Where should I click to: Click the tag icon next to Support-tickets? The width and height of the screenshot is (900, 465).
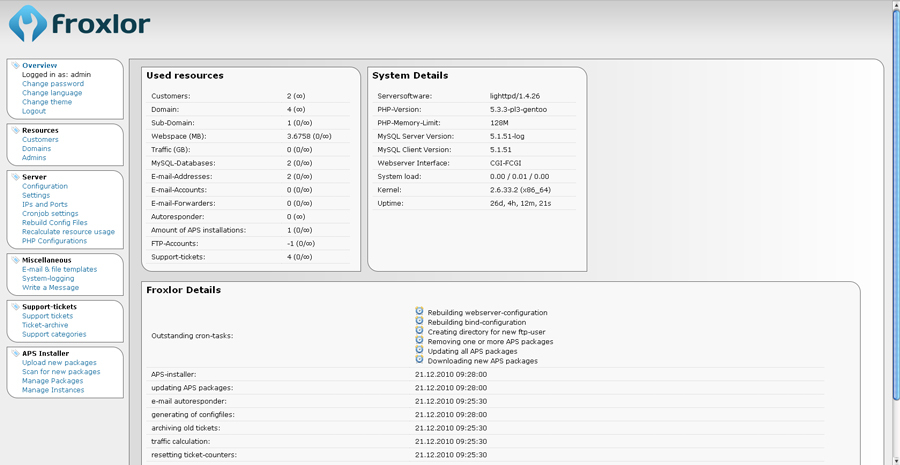15,307
